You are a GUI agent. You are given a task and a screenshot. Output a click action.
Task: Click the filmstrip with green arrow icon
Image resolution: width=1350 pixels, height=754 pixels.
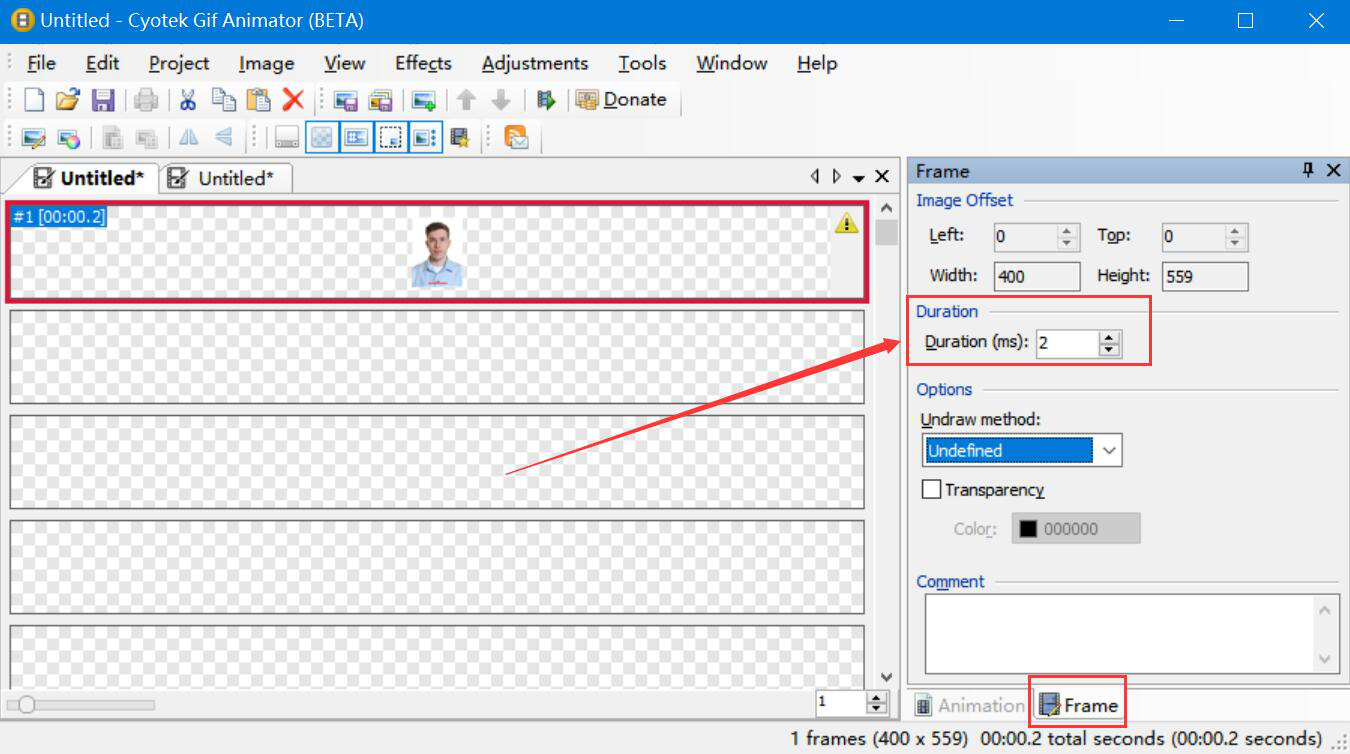click(x=545, y=100)
